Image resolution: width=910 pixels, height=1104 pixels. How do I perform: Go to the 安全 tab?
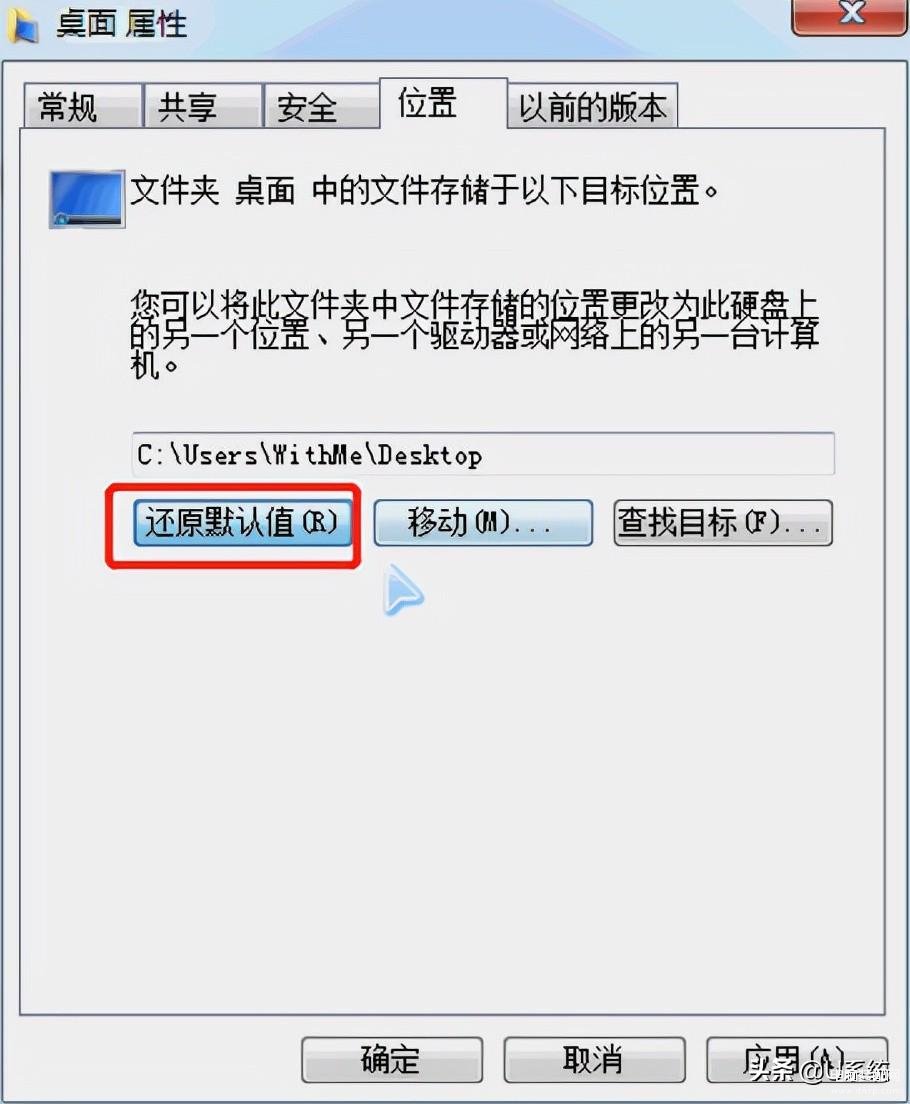(321, 106)
